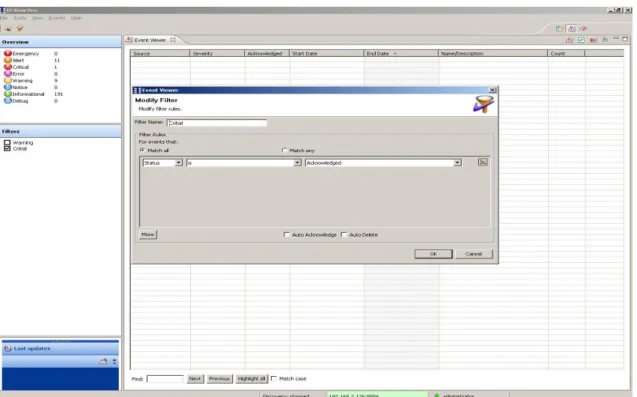Click the greyed export icon in Event Viewer toolbar
The height and width of the screenshot is (397, 637).
click(605, 40)
